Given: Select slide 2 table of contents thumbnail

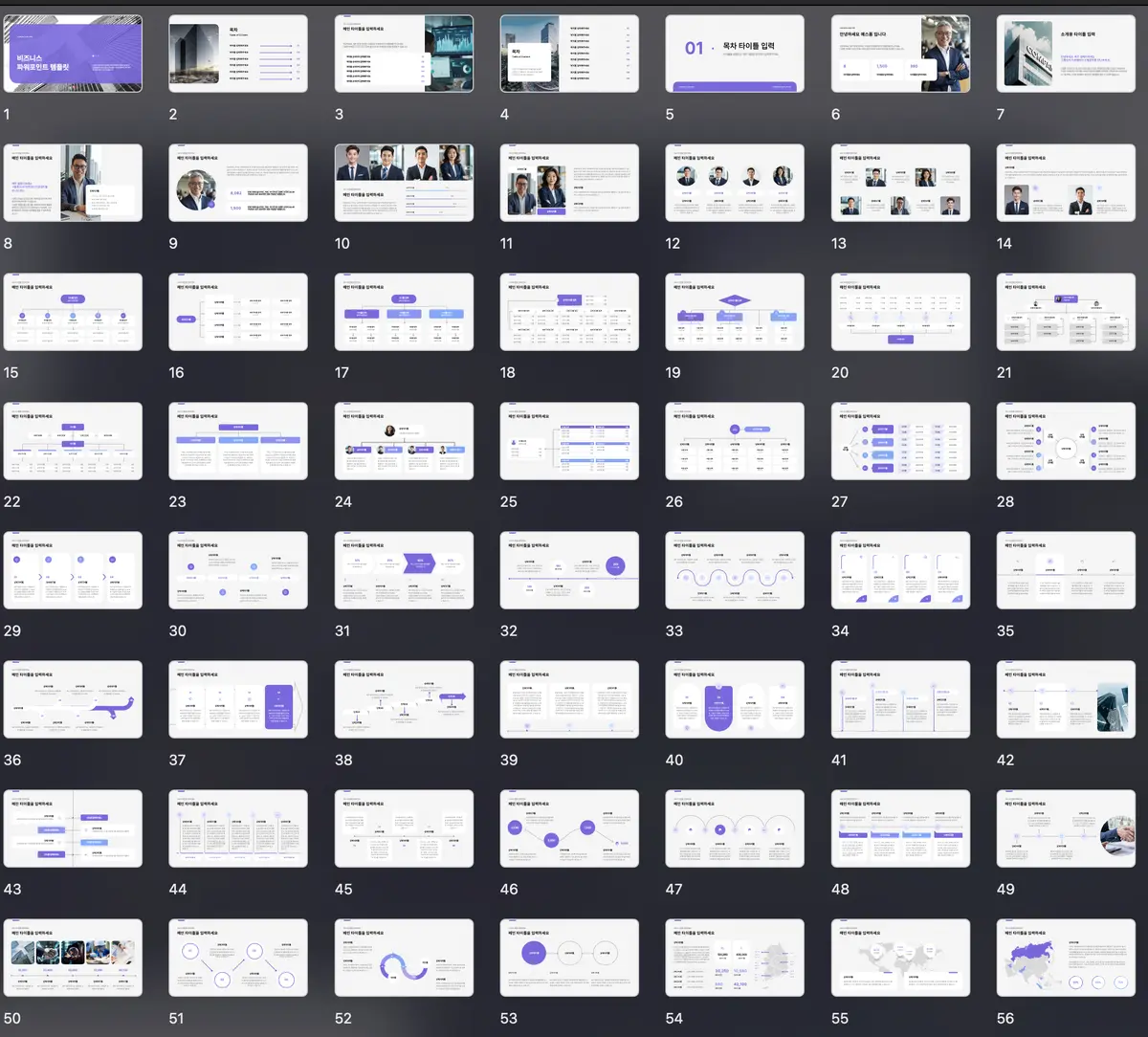Looking at the screenshot, I should click(x=238, y=54).
